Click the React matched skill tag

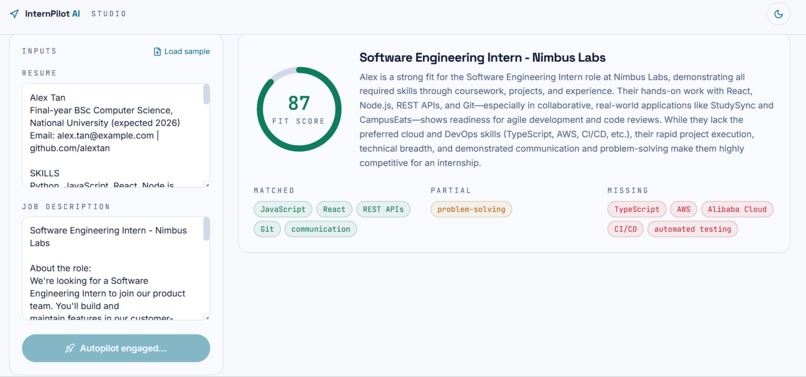[x=334, y=209]
